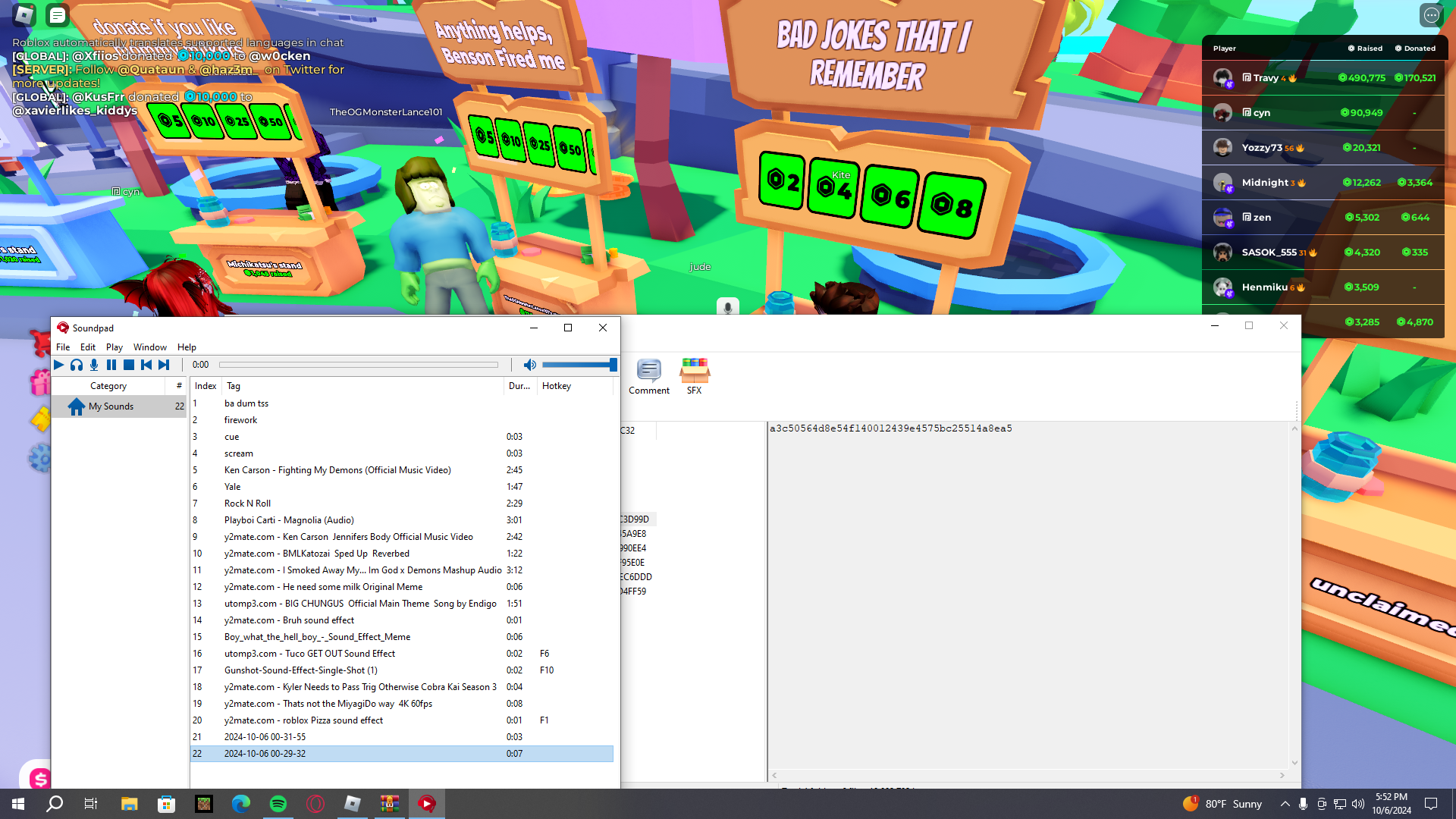
Task: Stop the current sound
Action: click(x=129, y=365)
